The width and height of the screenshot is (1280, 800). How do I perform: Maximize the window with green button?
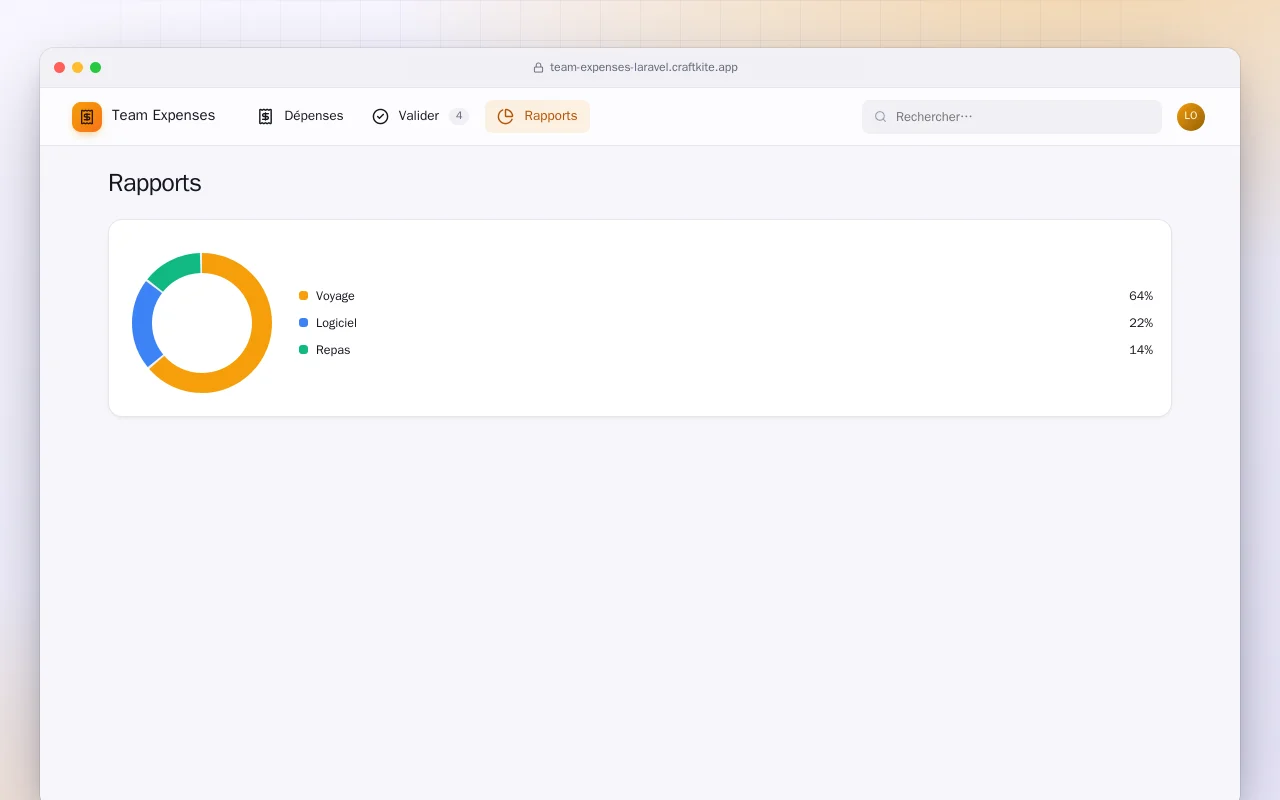[96, 68]
